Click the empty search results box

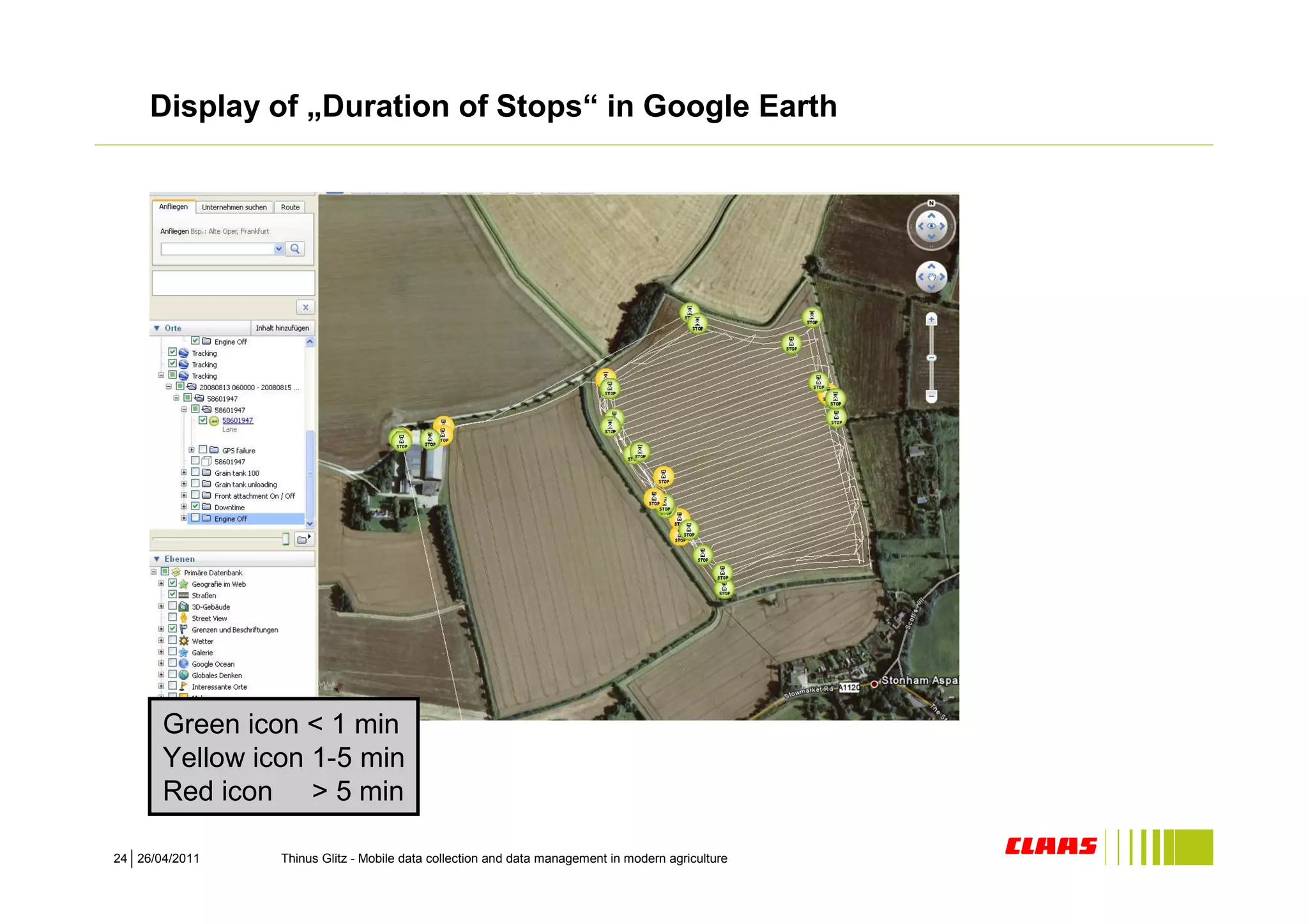click(x=233, y=283)
